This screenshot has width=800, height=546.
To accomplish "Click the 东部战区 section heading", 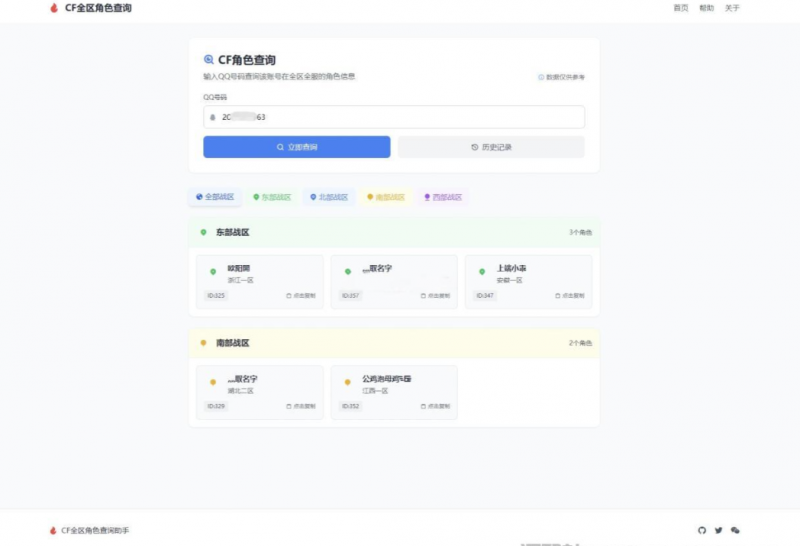I will pyautogui.click(x=233, y=232).
